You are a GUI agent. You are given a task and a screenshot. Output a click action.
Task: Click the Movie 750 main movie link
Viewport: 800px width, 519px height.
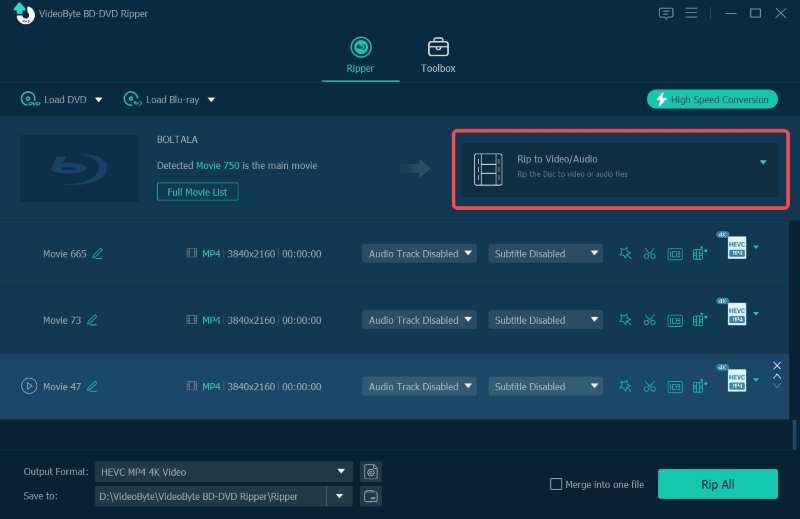(217, 165)
